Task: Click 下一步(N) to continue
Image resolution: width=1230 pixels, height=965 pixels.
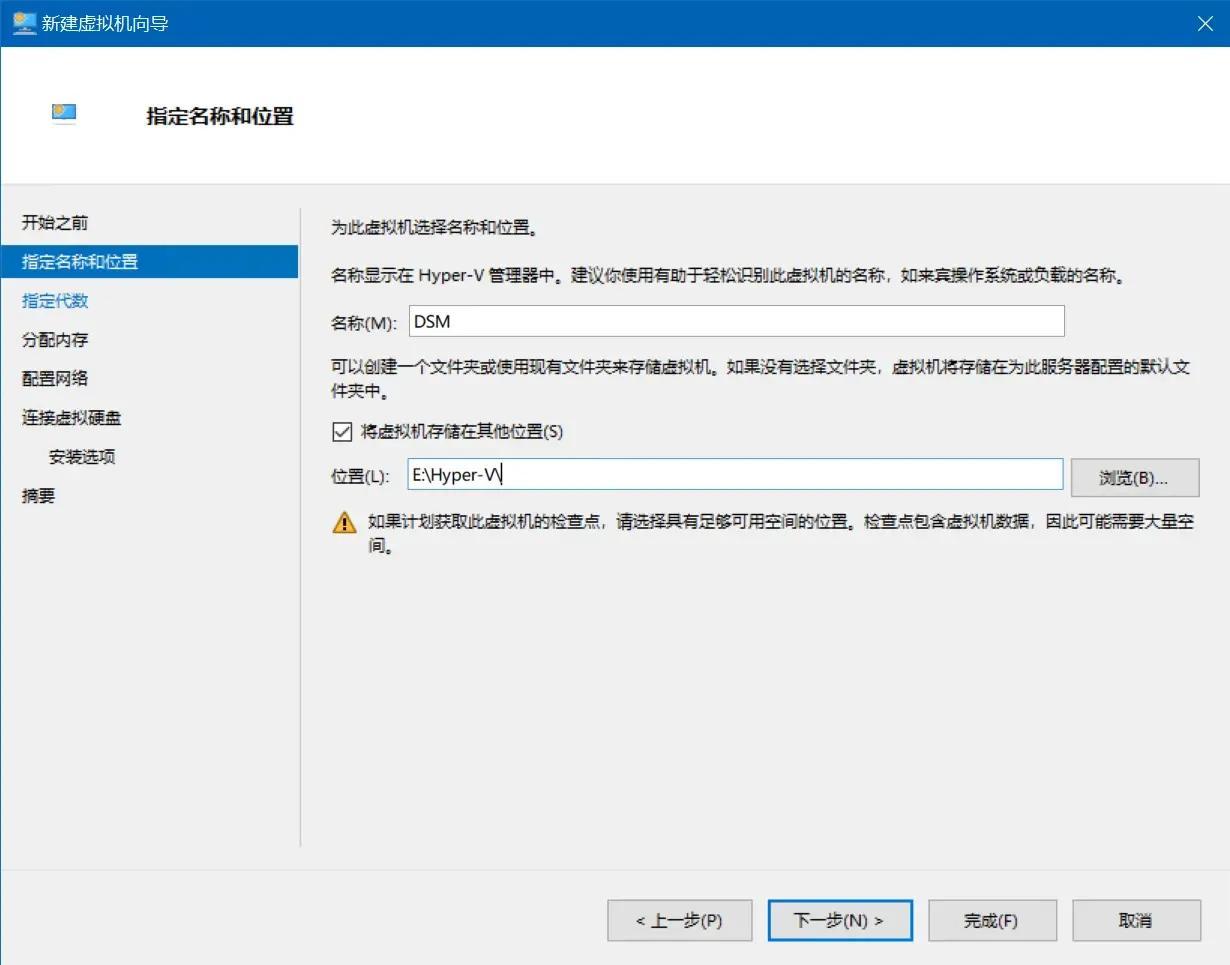Action: (x=839, y=921)
